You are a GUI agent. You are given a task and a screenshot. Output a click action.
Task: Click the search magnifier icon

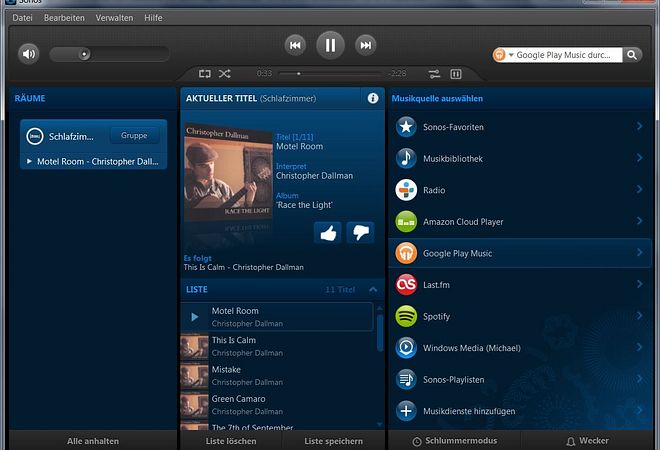632,55
